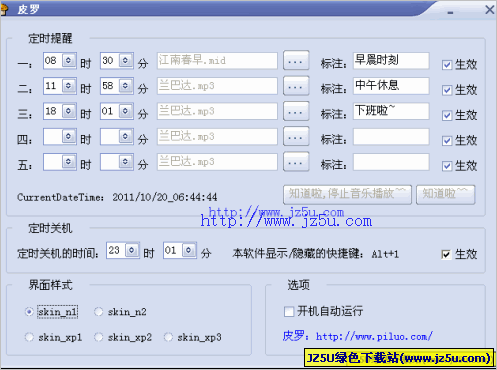Click the browse button in row 三

click(296, 111)
